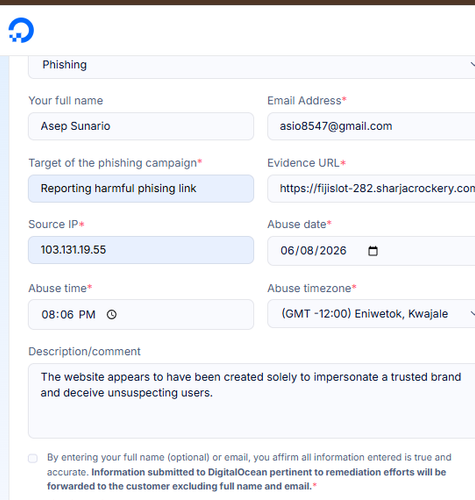This screenshot has width=475, height=500.
Task: Click the 'Your full name' label
Action: 66,100
